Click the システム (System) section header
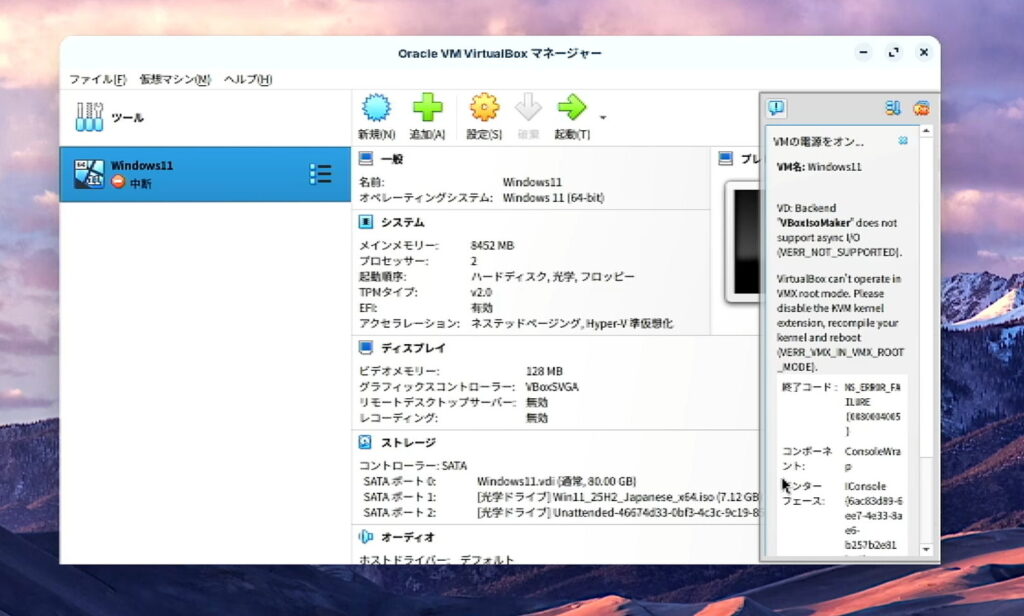Image resolution: width=1024 pixels, height=616 pixels. [x=402, y=222]
